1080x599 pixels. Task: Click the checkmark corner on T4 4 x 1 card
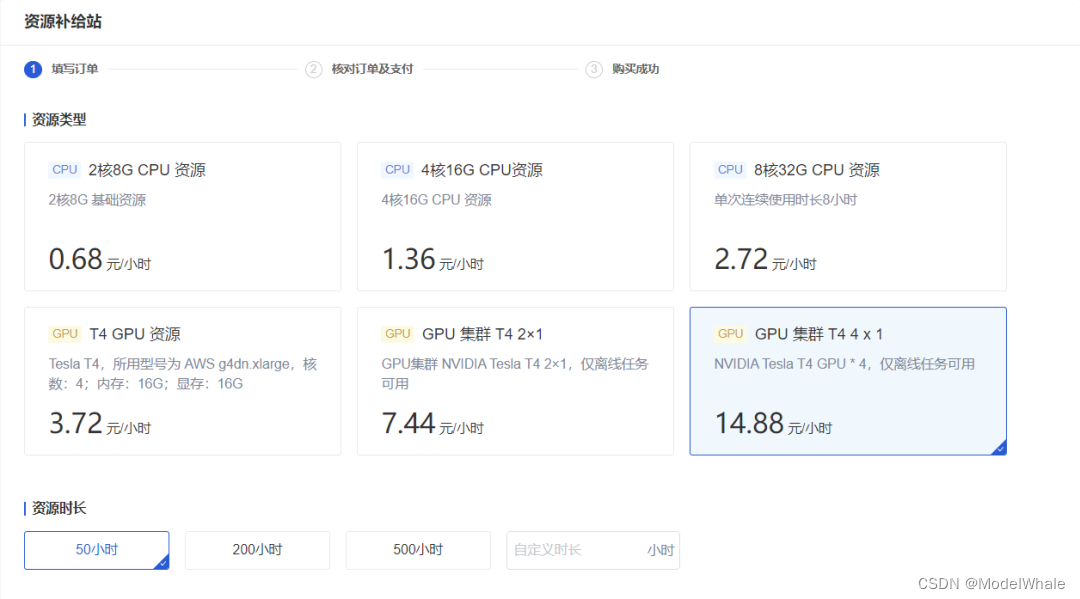coord(1000,449)
